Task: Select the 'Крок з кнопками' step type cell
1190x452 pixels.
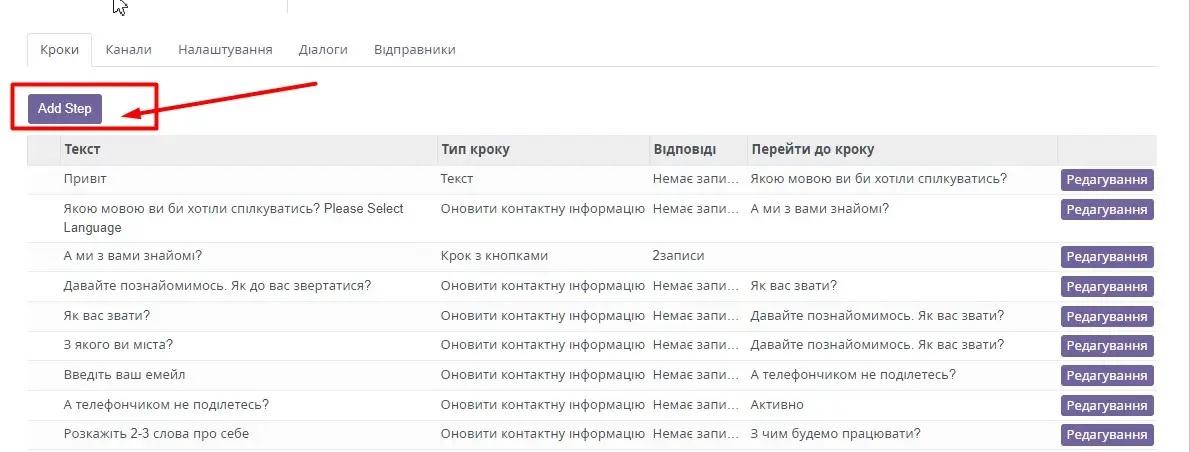Action: (x=494, y=256)
